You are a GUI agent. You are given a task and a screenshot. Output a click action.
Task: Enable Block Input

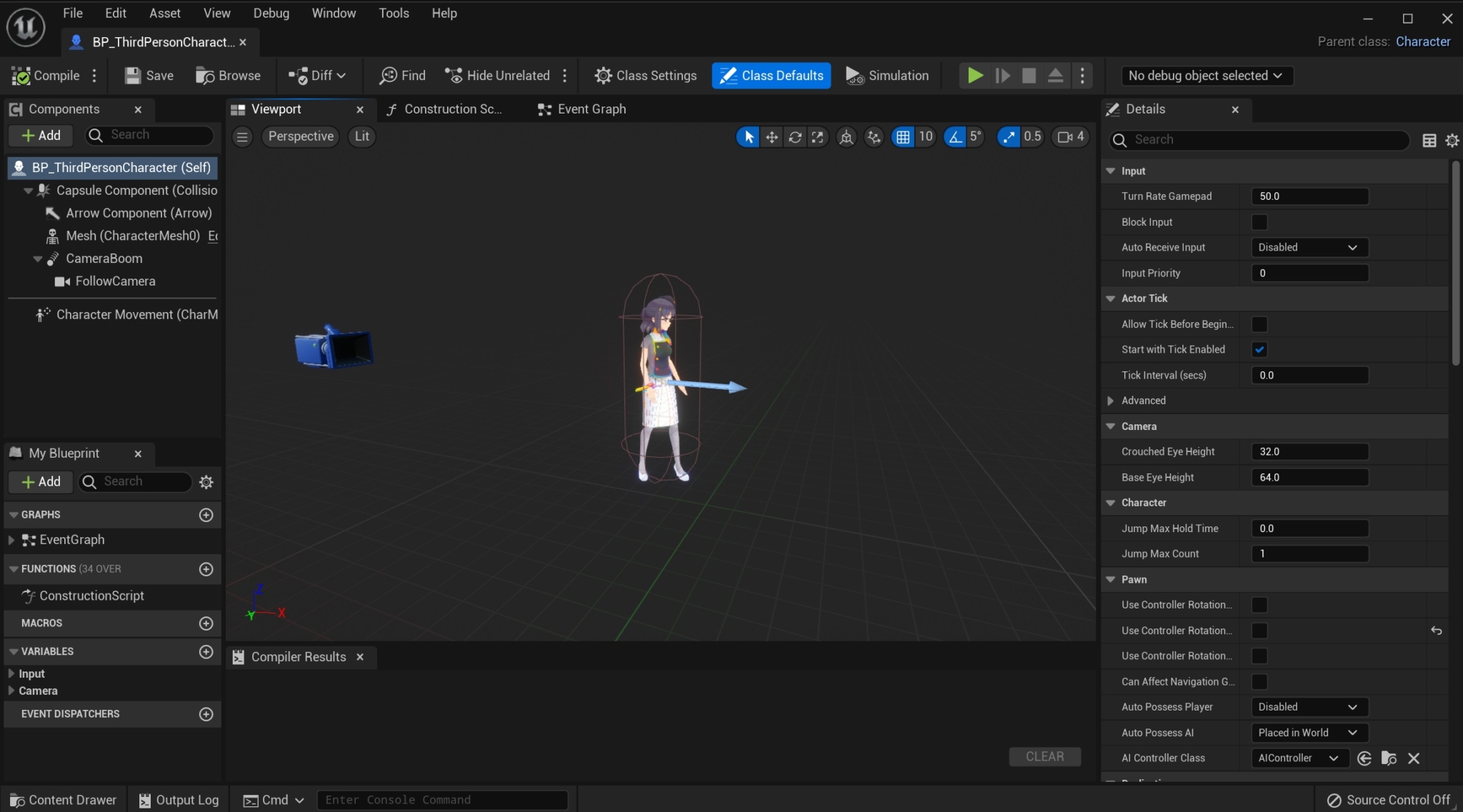(1258, 222)
